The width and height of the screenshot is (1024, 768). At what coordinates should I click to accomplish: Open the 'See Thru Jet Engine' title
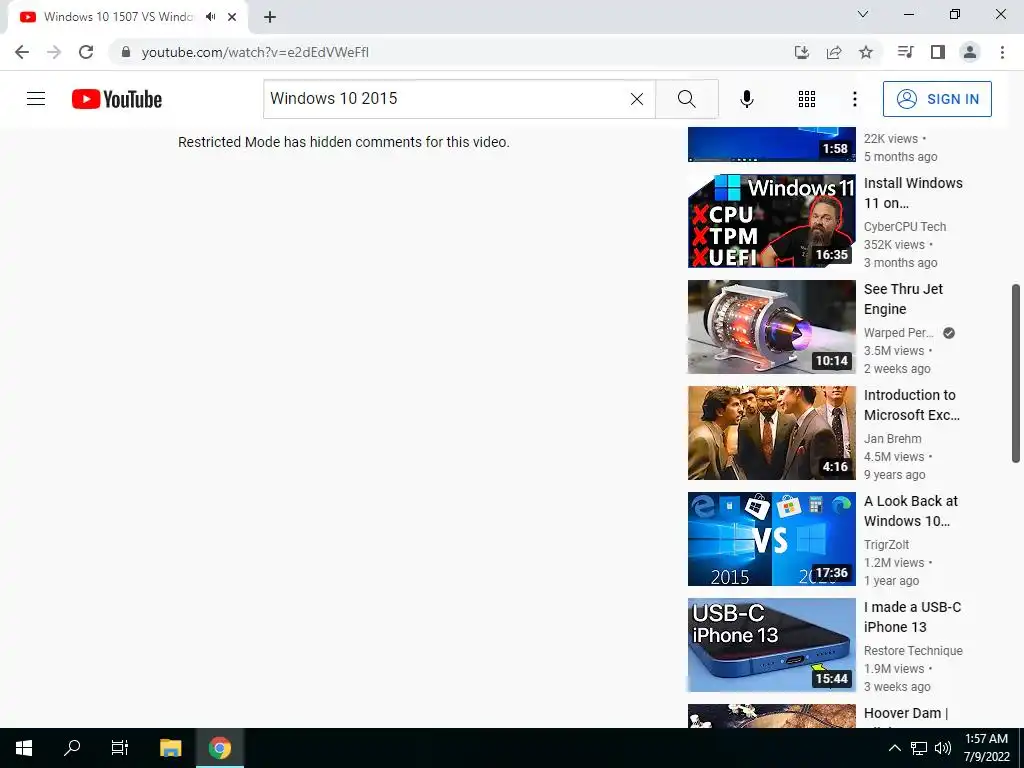click(x=903, y=299)
